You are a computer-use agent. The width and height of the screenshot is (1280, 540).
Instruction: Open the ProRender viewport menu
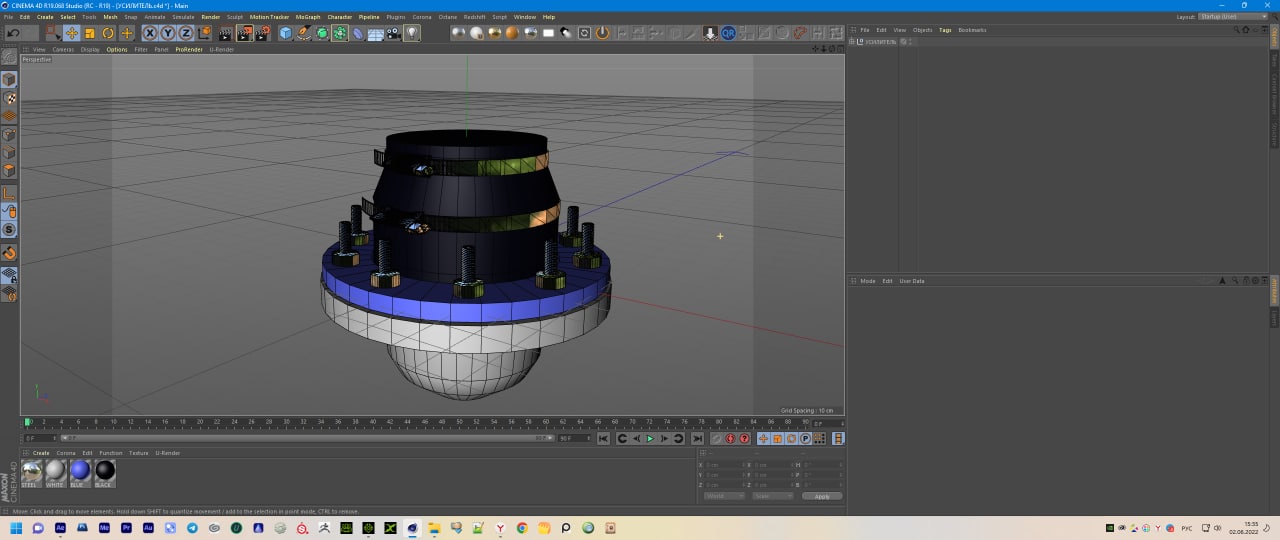[x=187, y=49]
